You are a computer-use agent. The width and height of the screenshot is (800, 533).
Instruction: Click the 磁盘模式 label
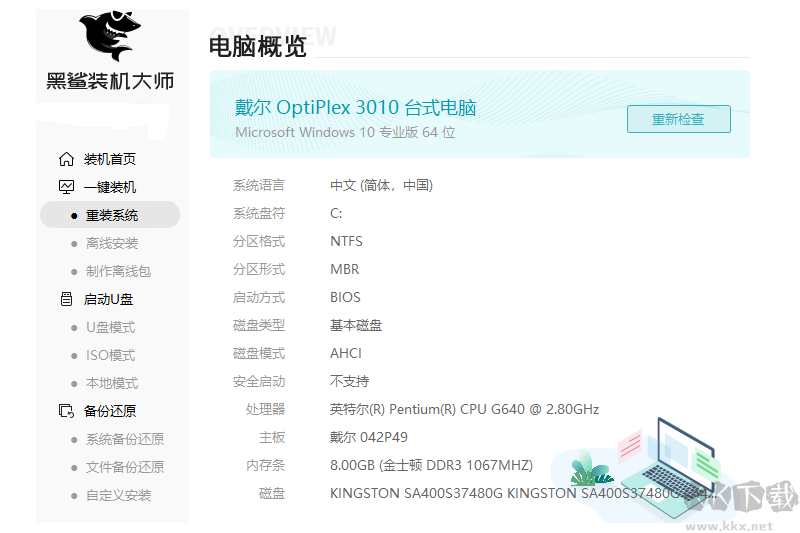point(259,353)
